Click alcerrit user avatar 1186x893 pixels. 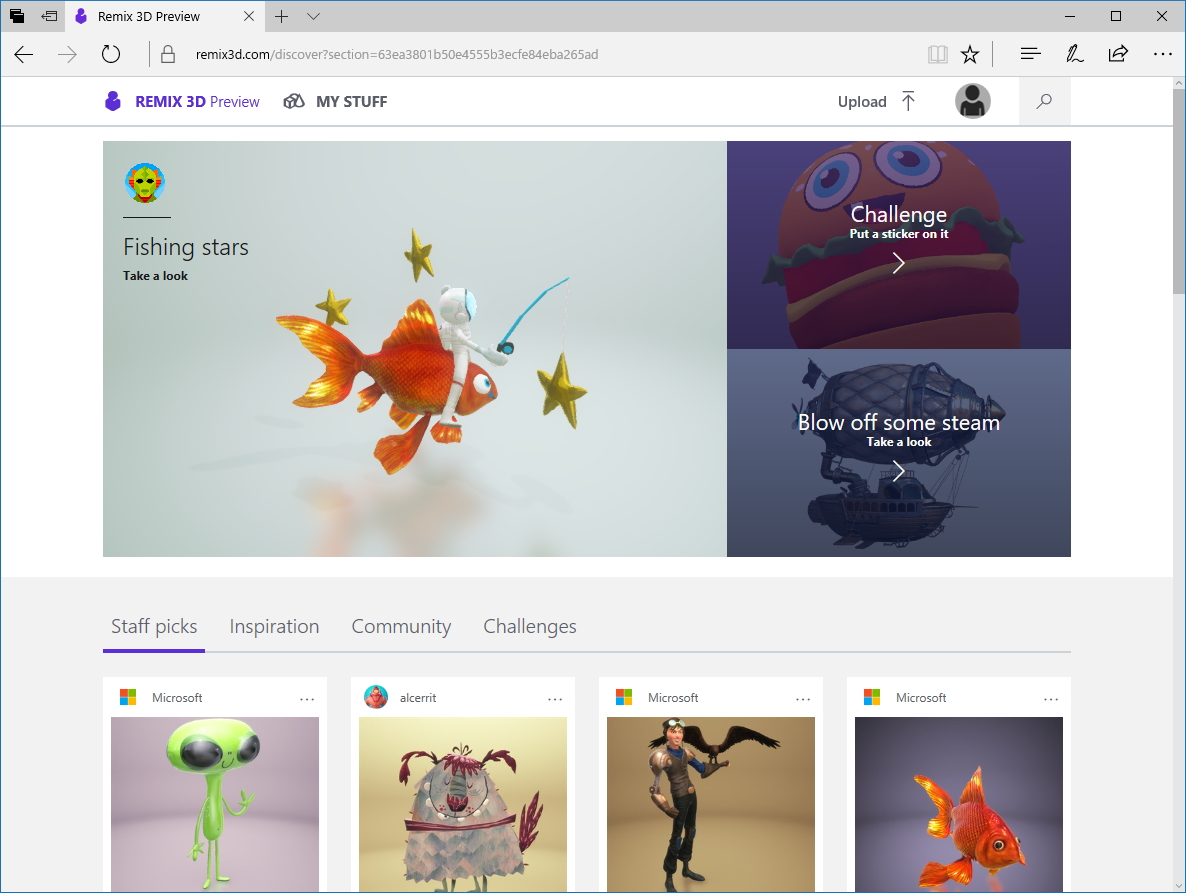376,697
